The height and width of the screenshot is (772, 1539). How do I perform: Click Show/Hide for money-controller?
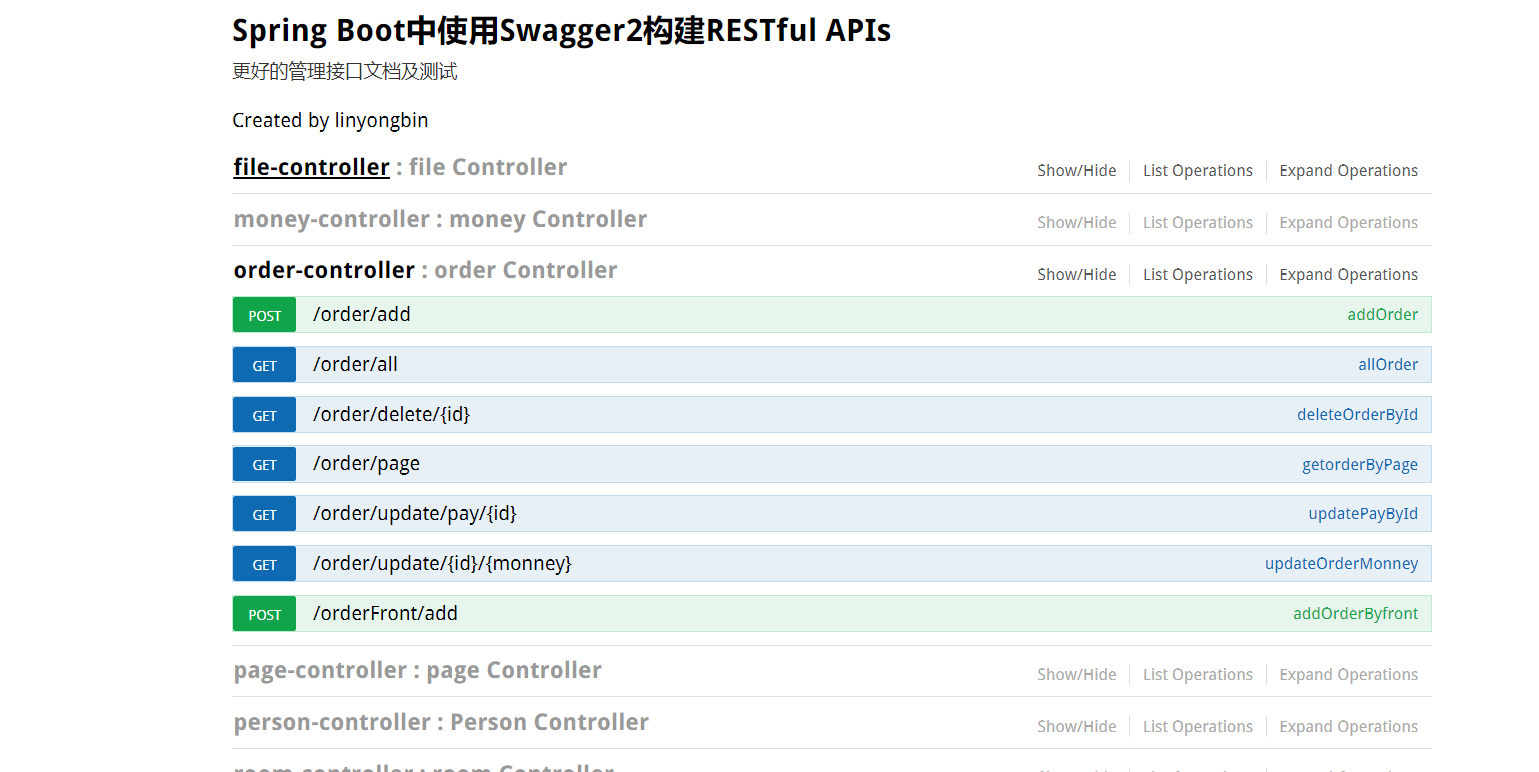1077,223
